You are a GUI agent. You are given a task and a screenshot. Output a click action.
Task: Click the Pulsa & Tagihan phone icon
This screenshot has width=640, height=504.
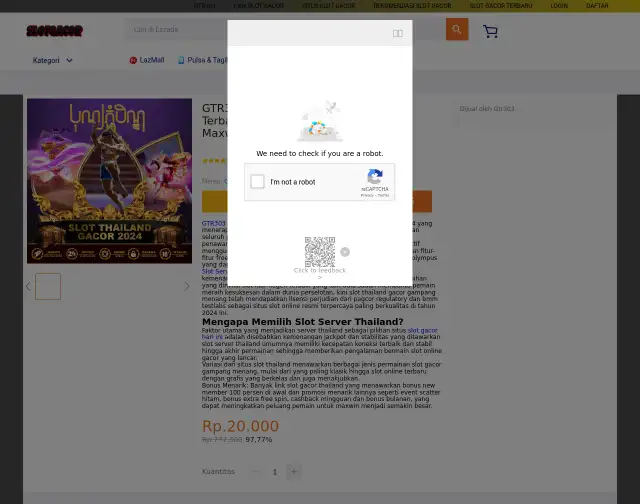click(181, 60)
